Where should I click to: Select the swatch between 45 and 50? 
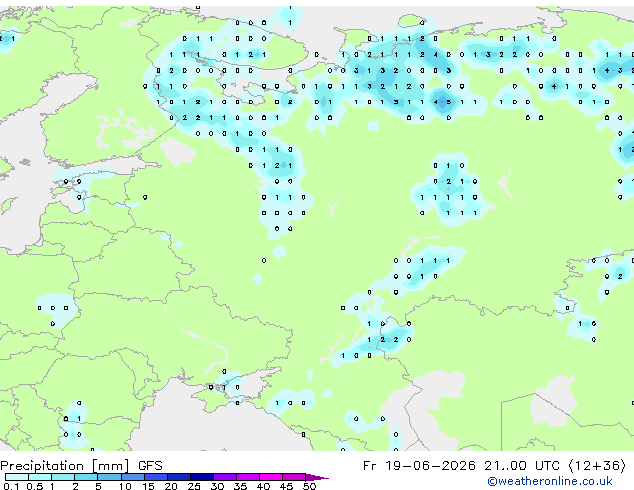pos(294,477)
